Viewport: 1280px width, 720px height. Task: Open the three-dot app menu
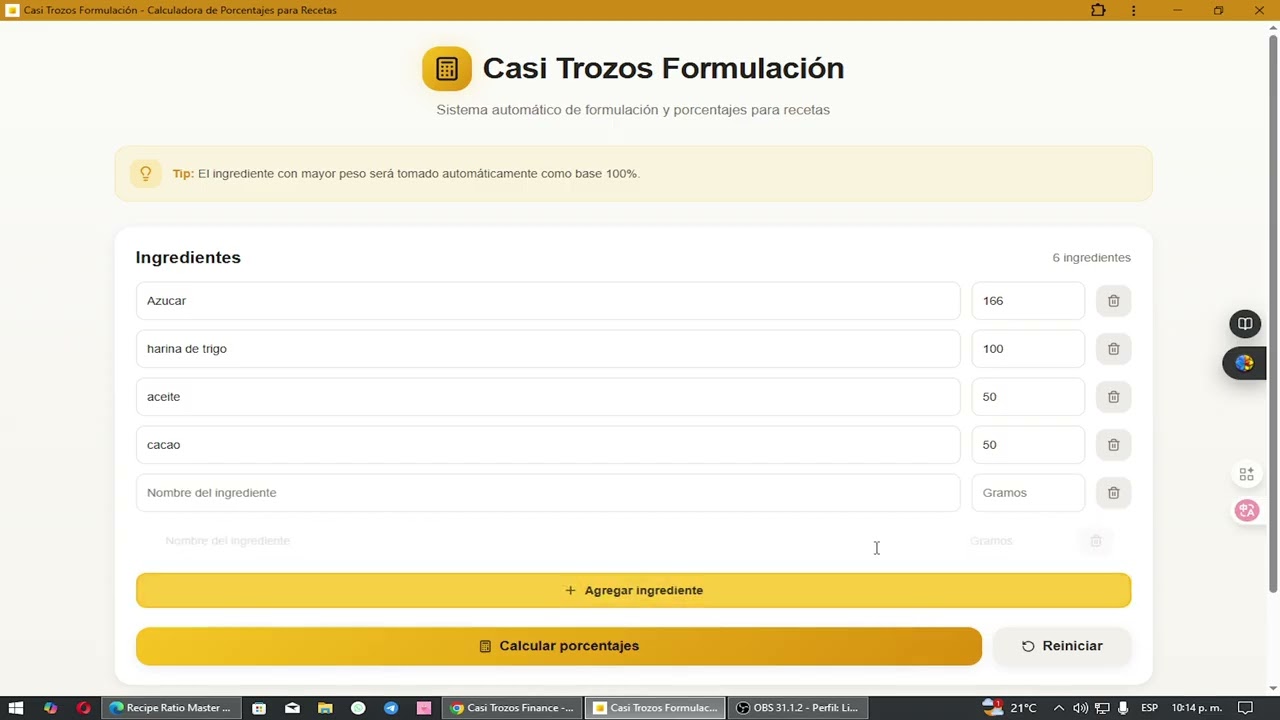[1133, 10]
